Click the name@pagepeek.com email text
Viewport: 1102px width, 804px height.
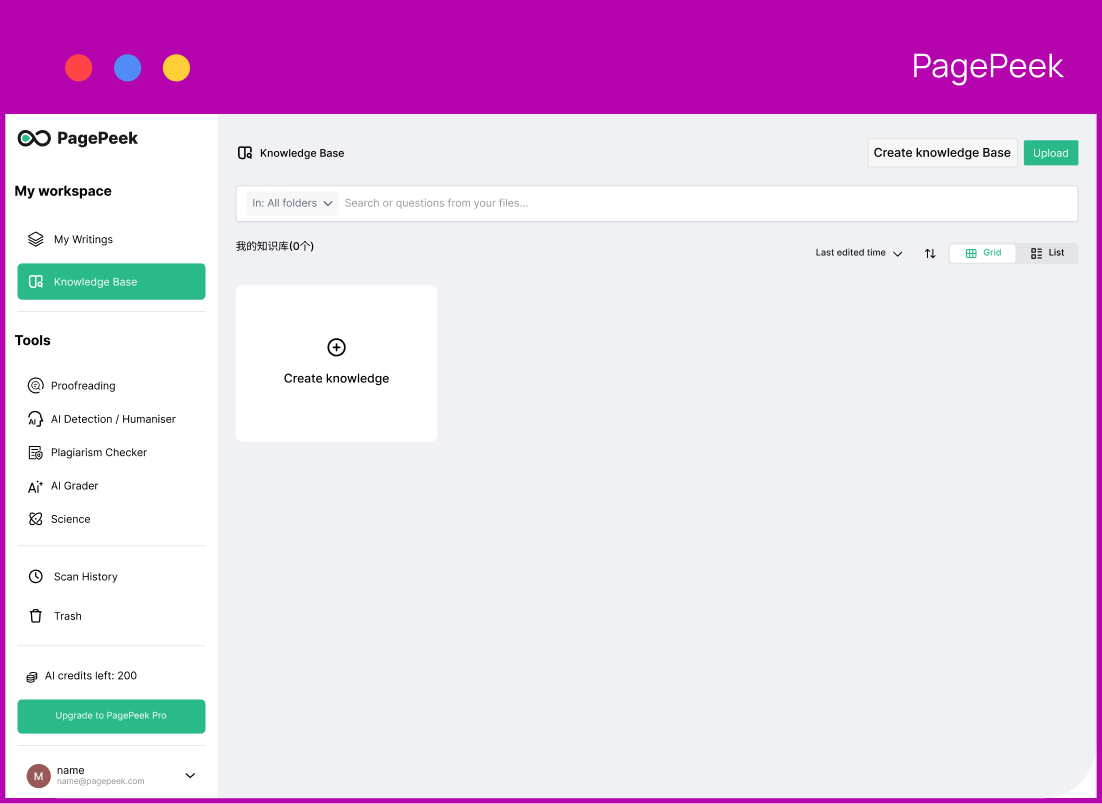(101, 782)
